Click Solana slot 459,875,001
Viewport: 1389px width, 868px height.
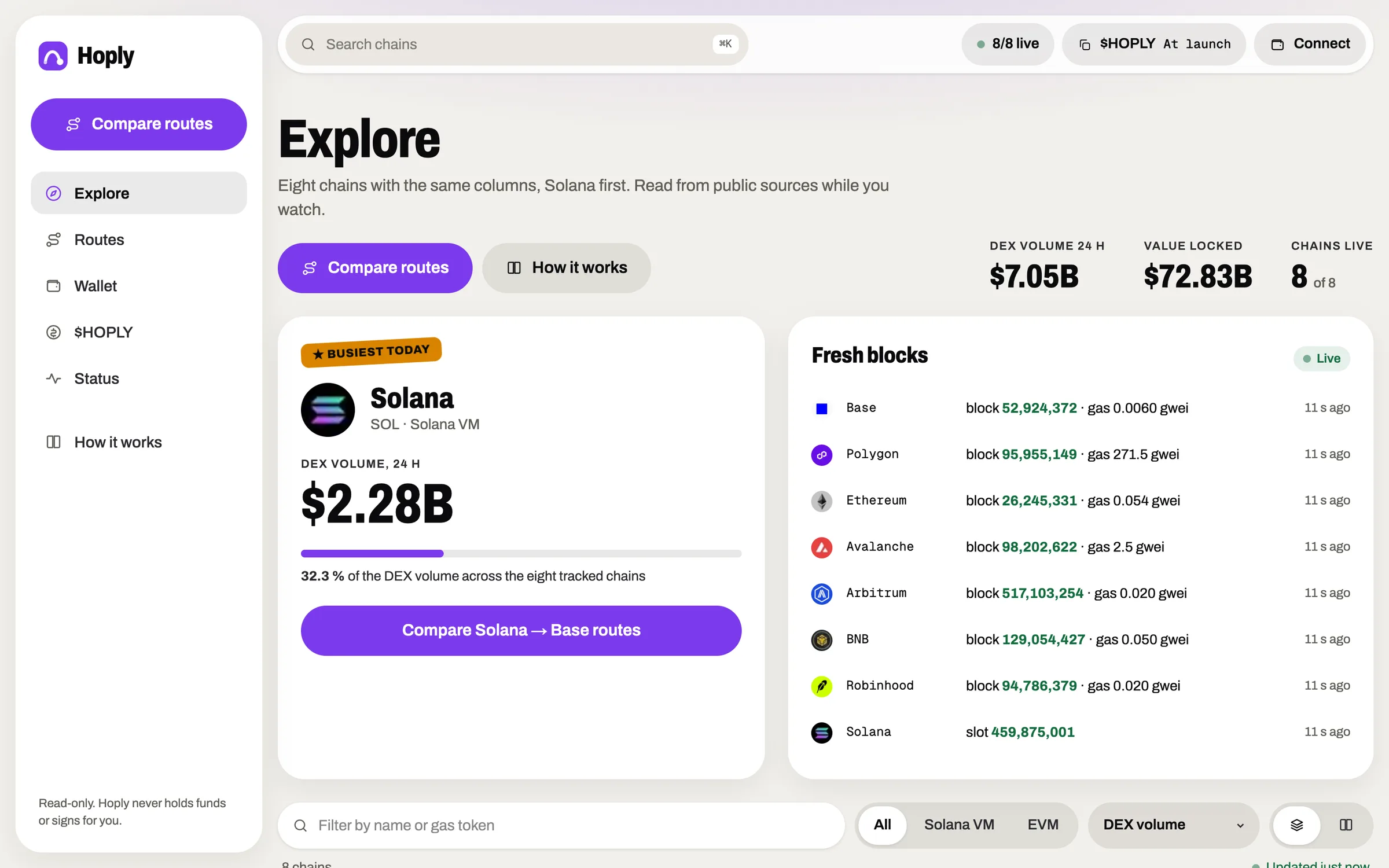coord(1033,732)
